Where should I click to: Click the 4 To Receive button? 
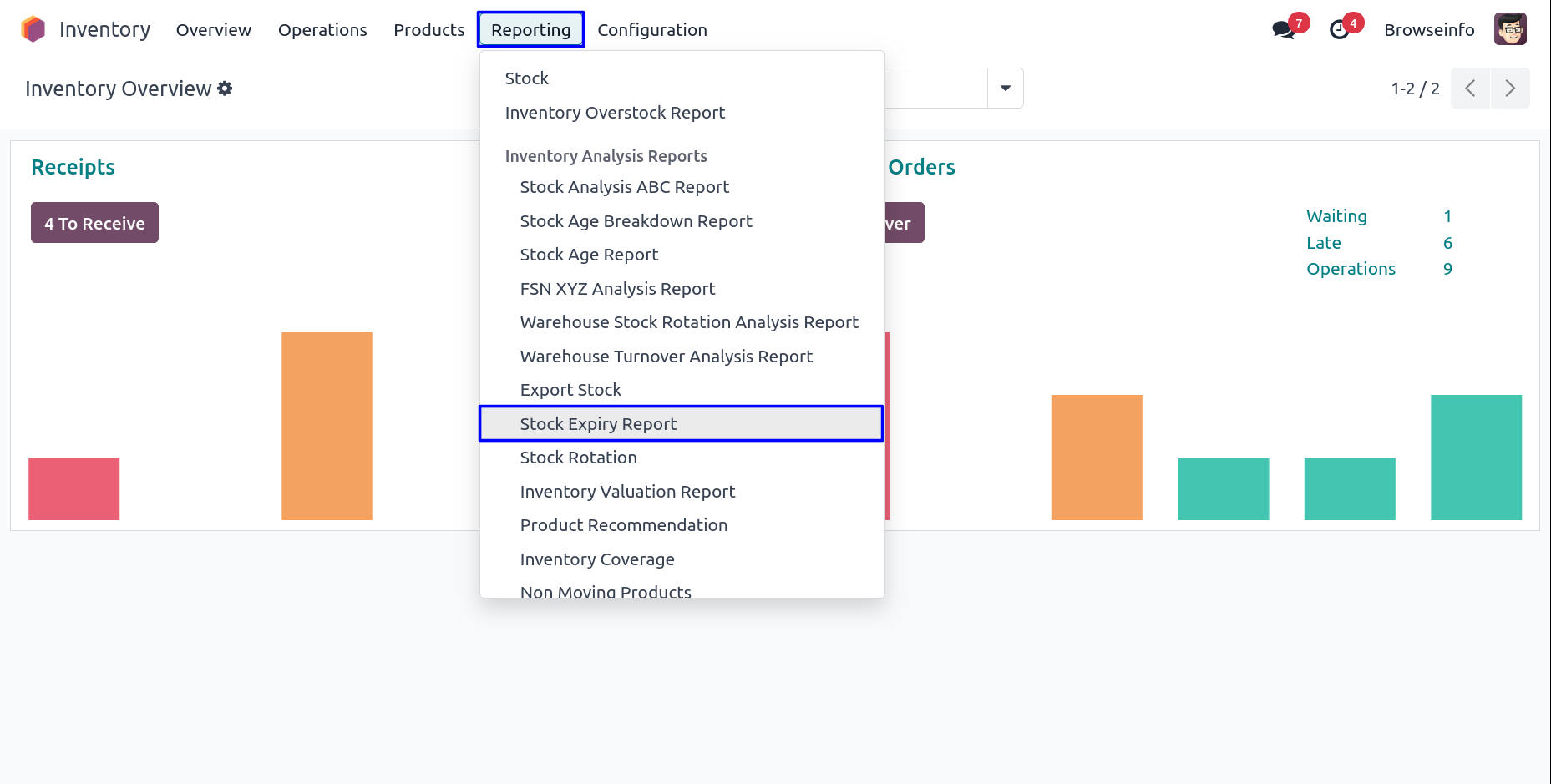(x=94, y=223)
